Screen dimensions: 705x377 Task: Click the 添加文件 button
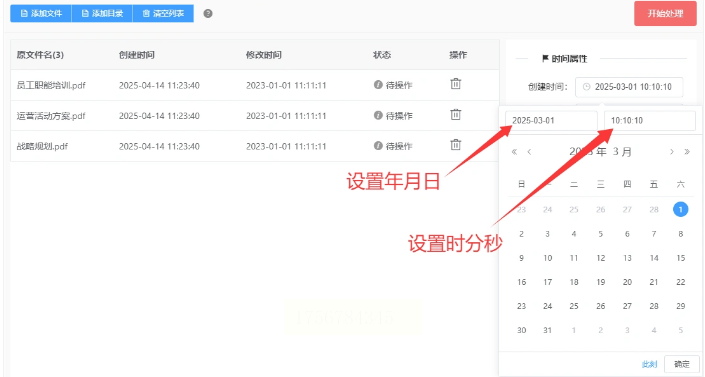point(41,13)
